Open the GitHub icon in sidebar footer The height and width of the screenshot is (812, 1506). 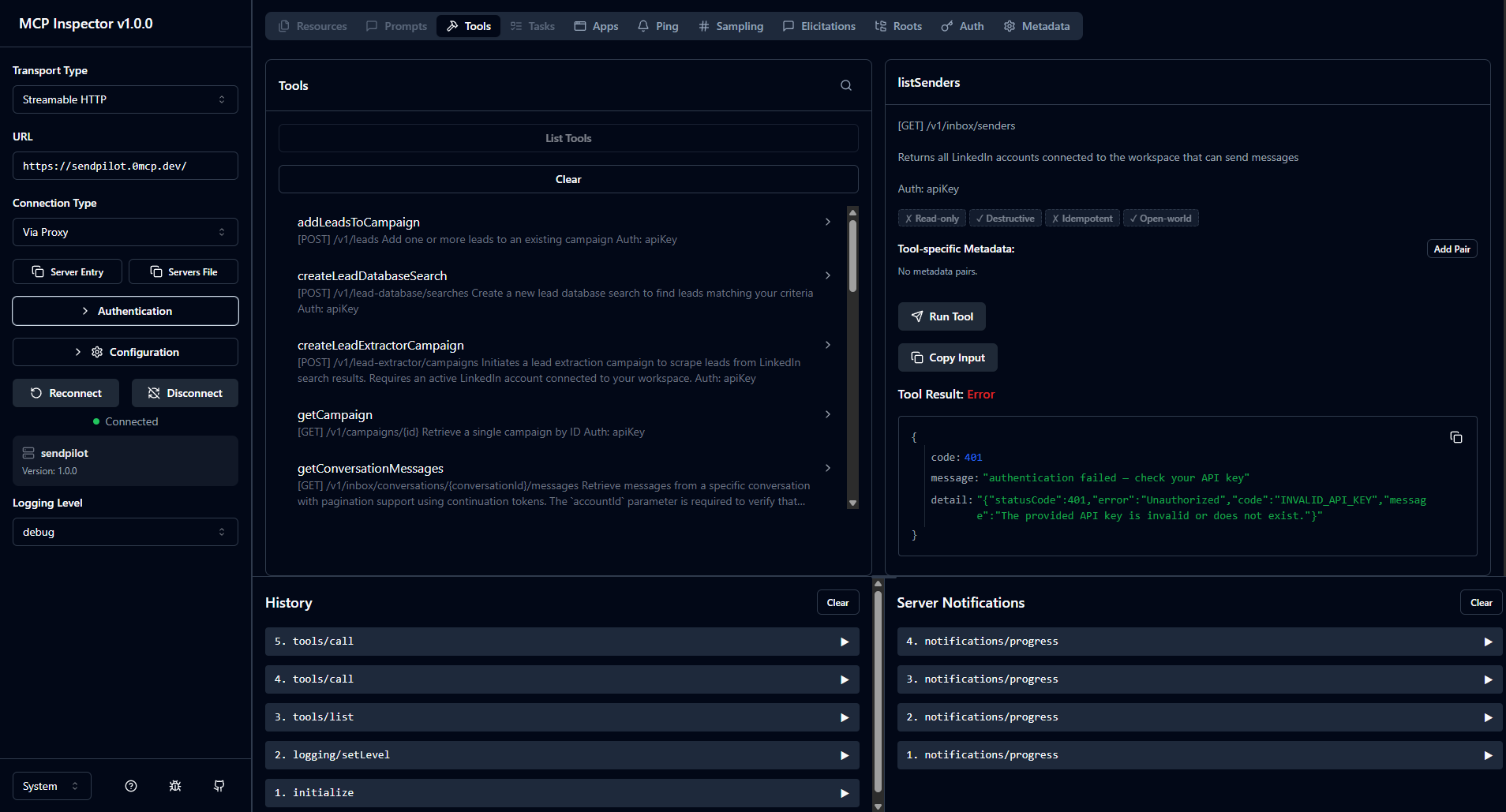[x=219, y=786]
